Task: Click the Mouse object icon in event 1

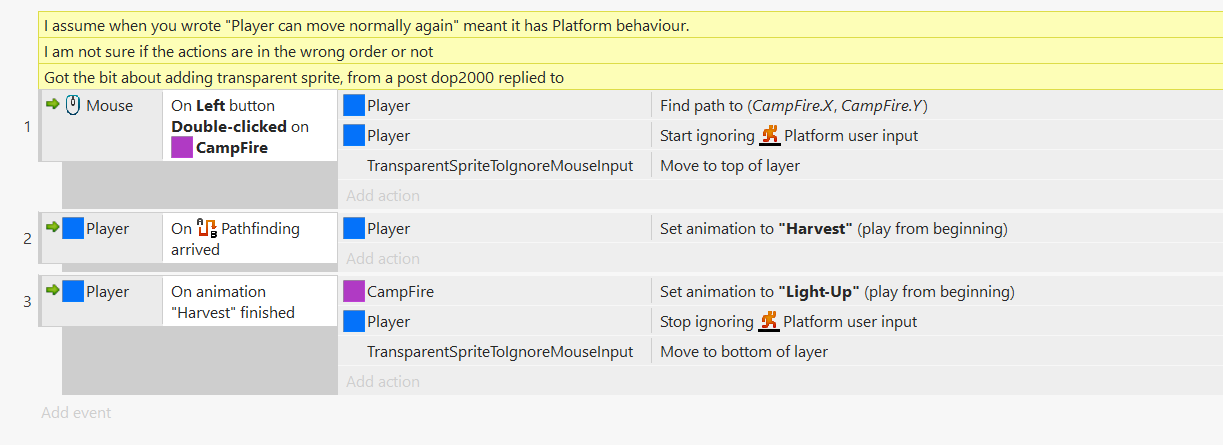Action: 73,105
